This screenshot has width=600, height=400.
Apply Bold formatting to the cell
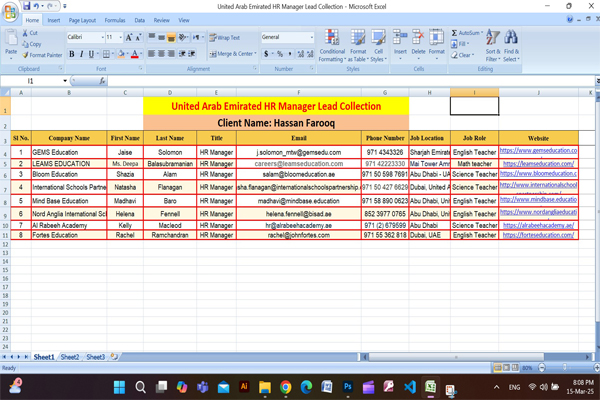coord(70,54)
